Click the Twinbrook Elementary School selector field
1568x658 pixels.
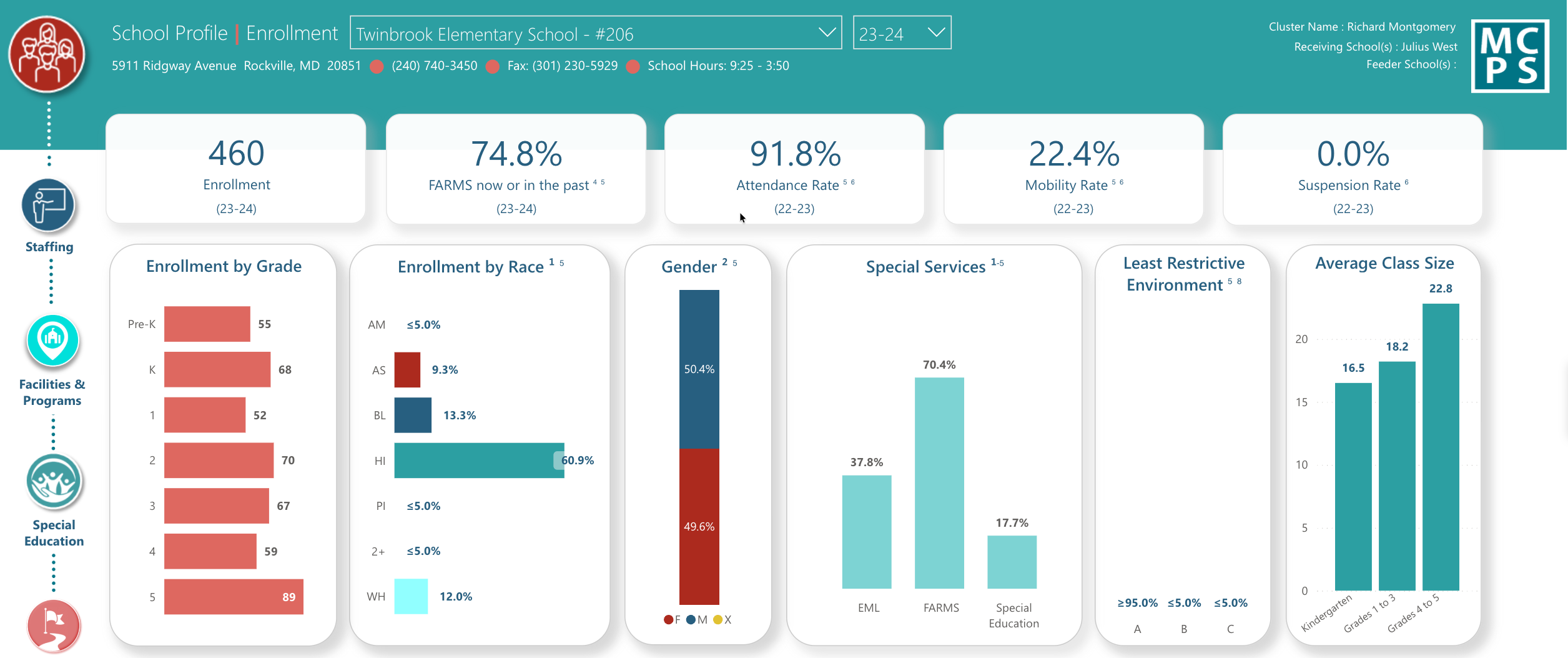581,33
